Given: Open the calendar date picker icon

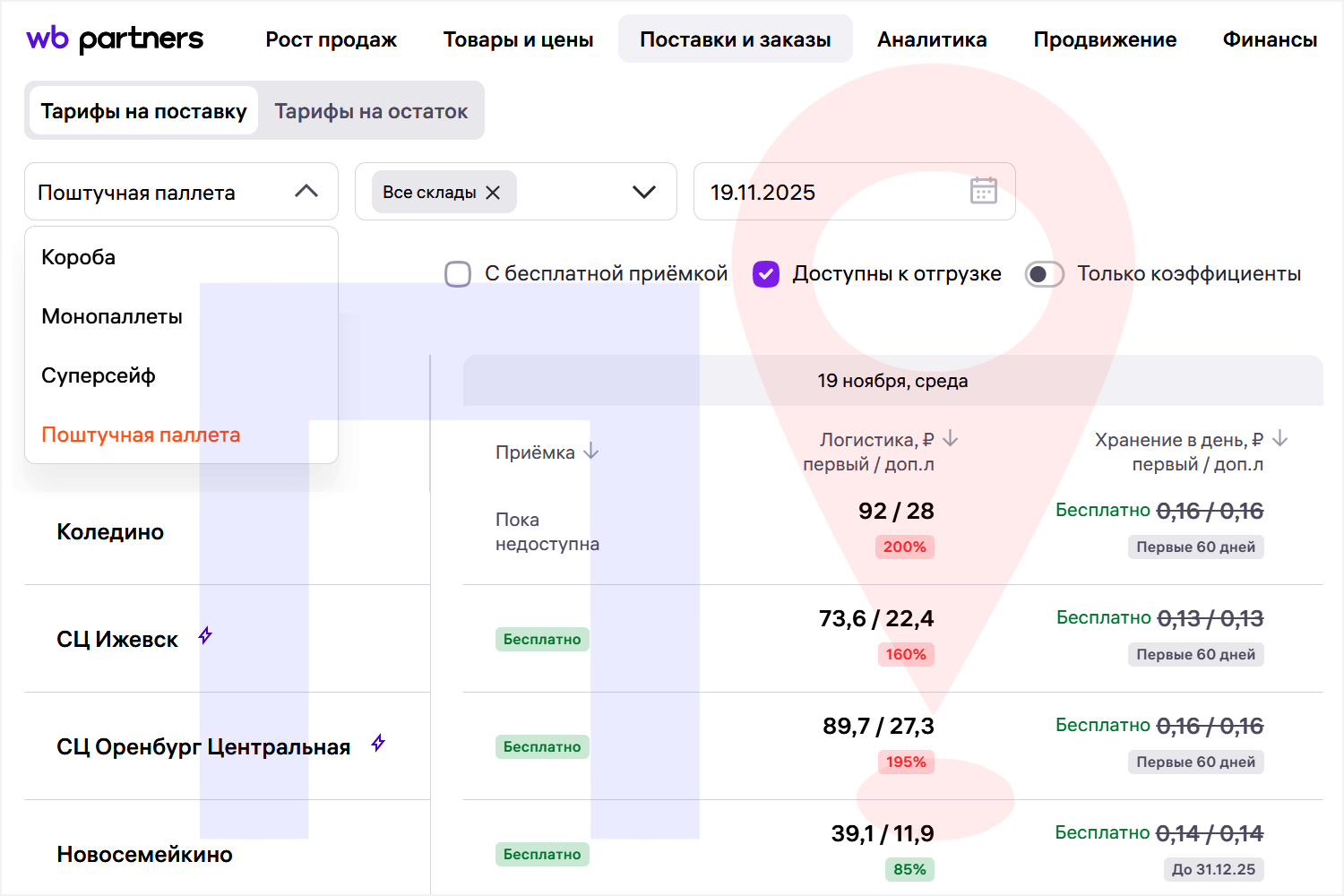Looking at the screenshot, I should tap(983, 191).
